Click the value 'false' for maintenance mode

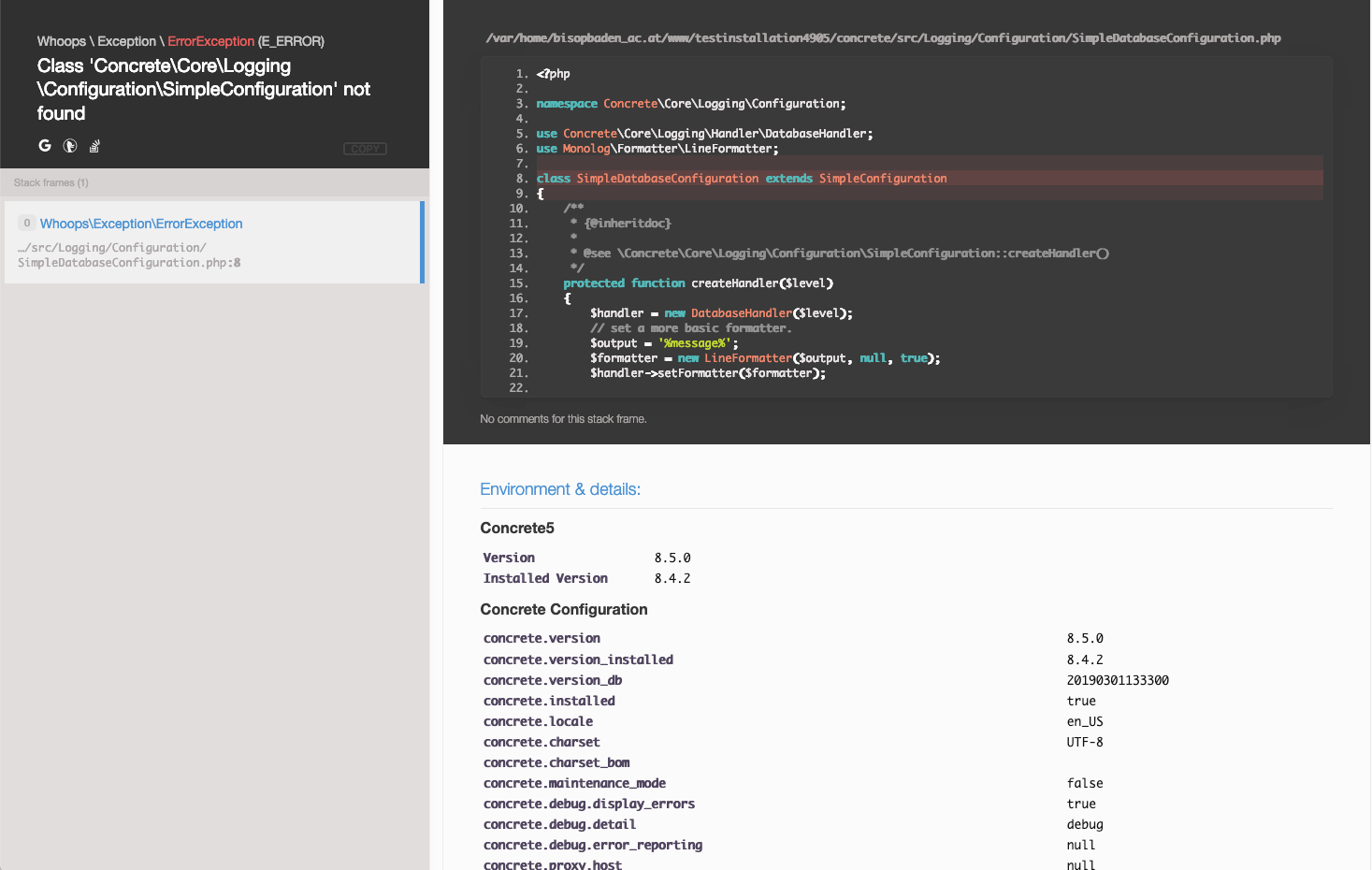1085,783
